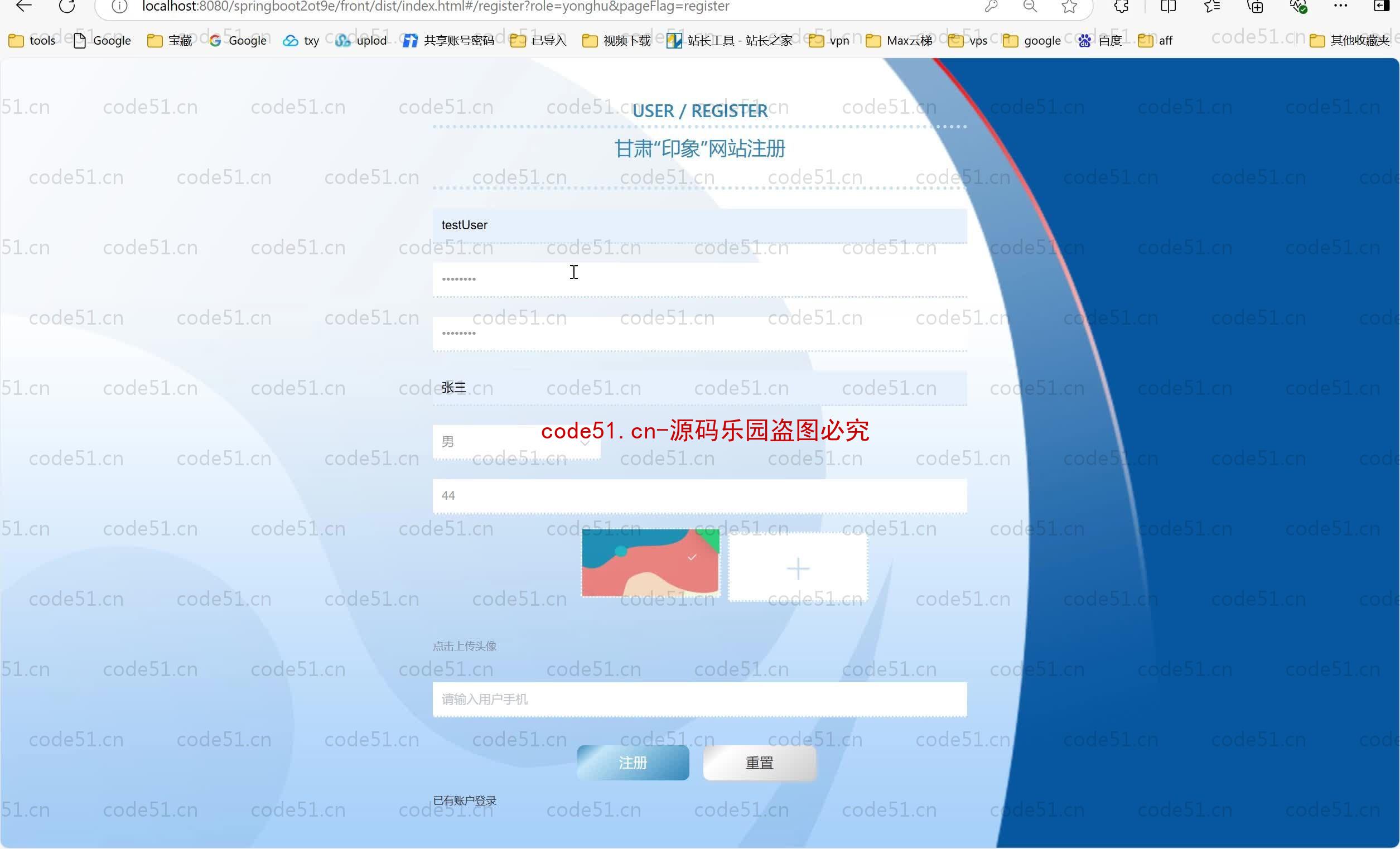The height and width of the screenshot is (849, 1400).
Task: Click the plus icon for additional upload
Action: [x=796, y=568]
